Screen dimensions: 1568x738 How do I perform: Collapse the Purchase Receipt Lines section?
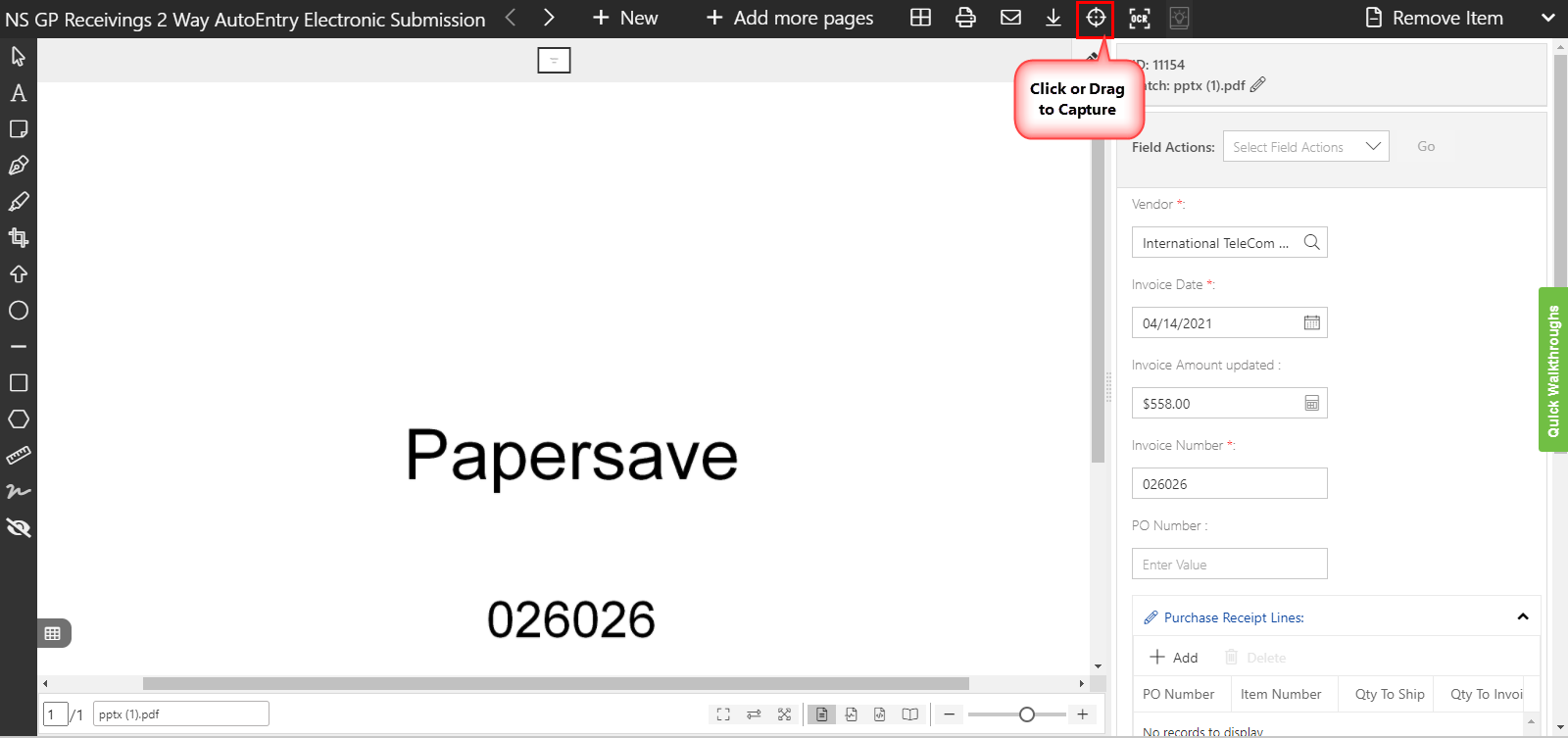(x=1523, y=617)
